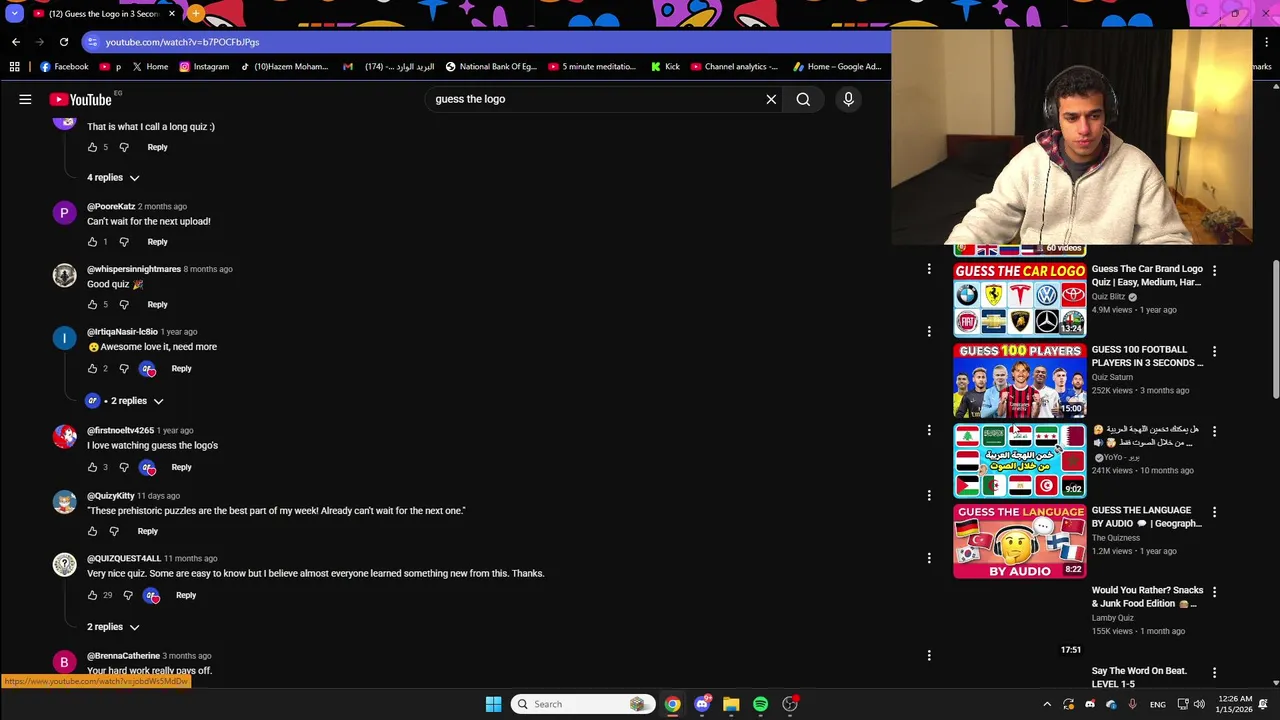The height and width of the screenshot is (720, 1280).
Task: Dislike the "Awesome love it, need more" comment
Action: click(x=124, y=369)
